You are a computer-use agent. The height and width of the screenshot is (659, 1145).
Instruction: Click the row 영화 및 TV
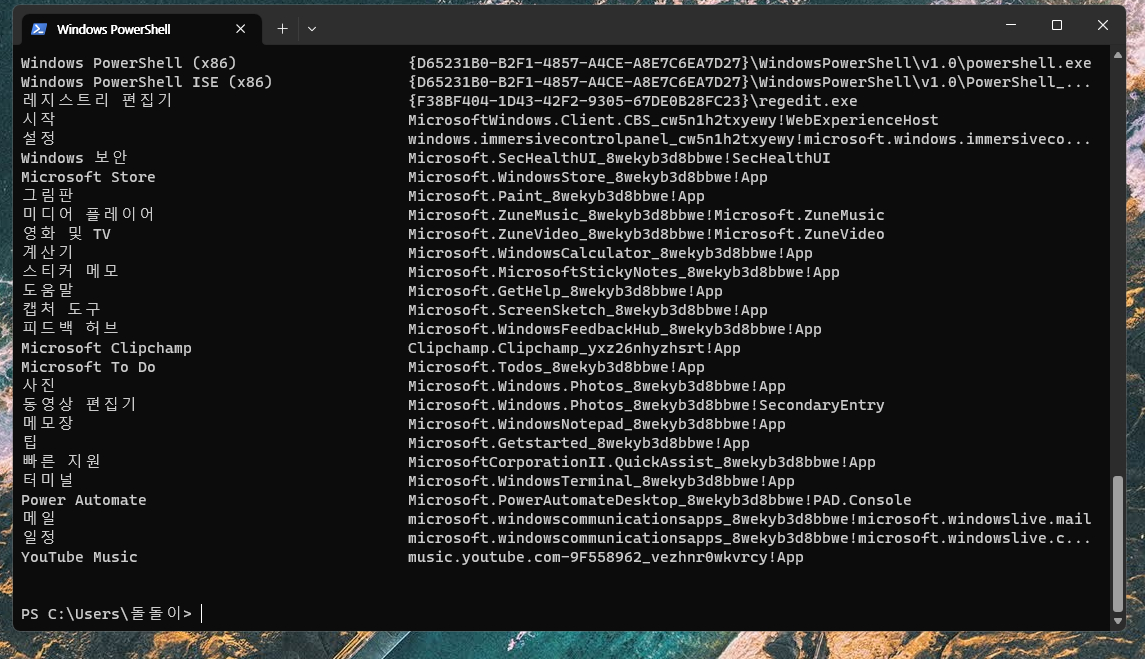pos(66,234)
